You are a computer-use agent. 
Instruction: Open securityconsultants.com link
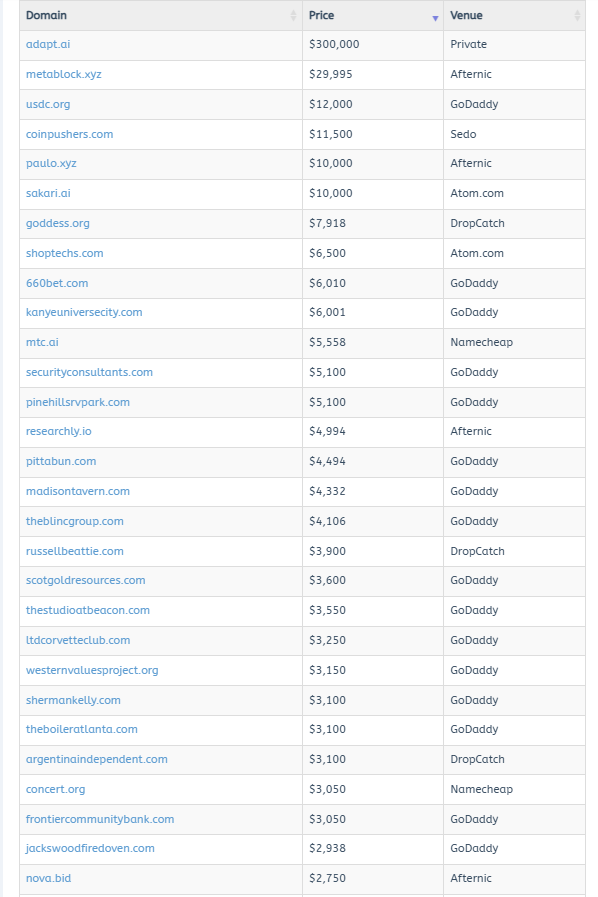(x=89, y=372)
